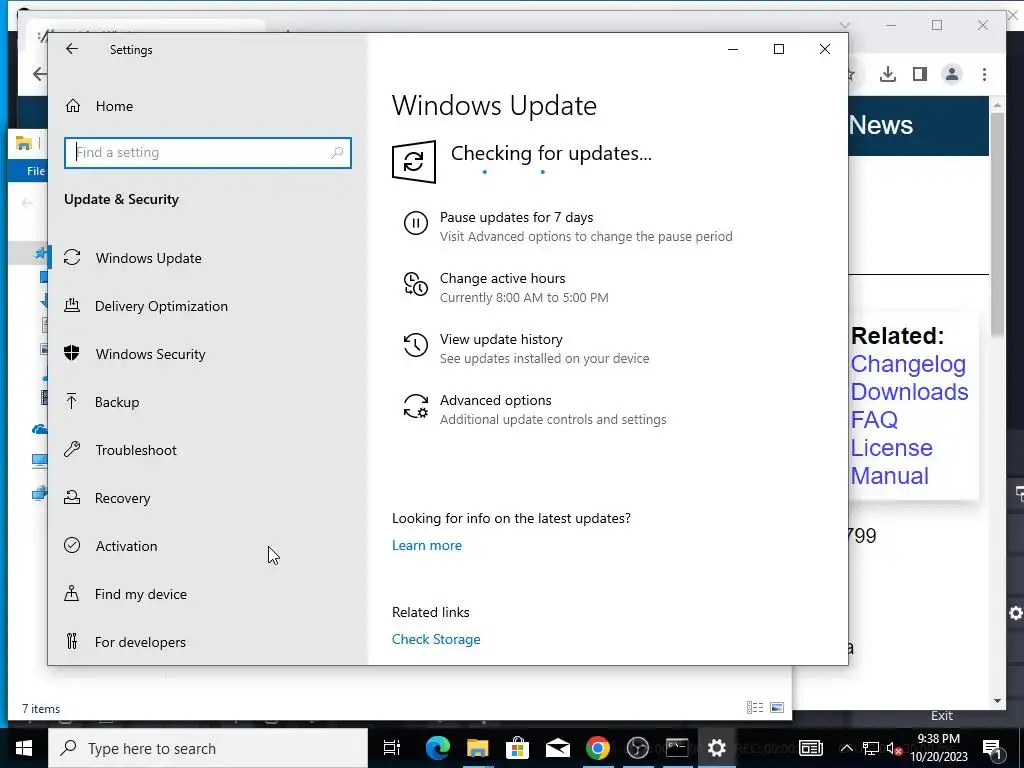Launch Microsoft Edge from taskbar
The image size is (1024, 768).
click(437, 748)
